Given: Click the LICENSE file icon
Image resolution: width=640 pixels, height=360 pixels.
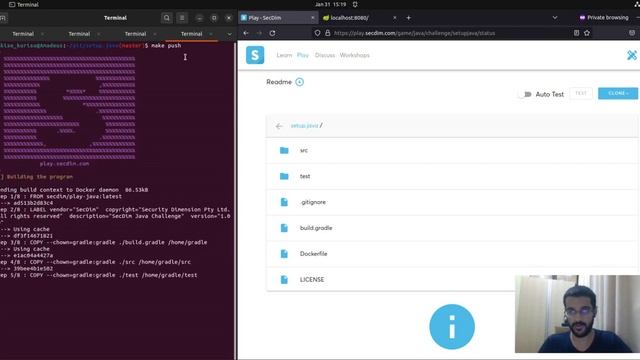Looking at the screenshot, I should [284, 280].
